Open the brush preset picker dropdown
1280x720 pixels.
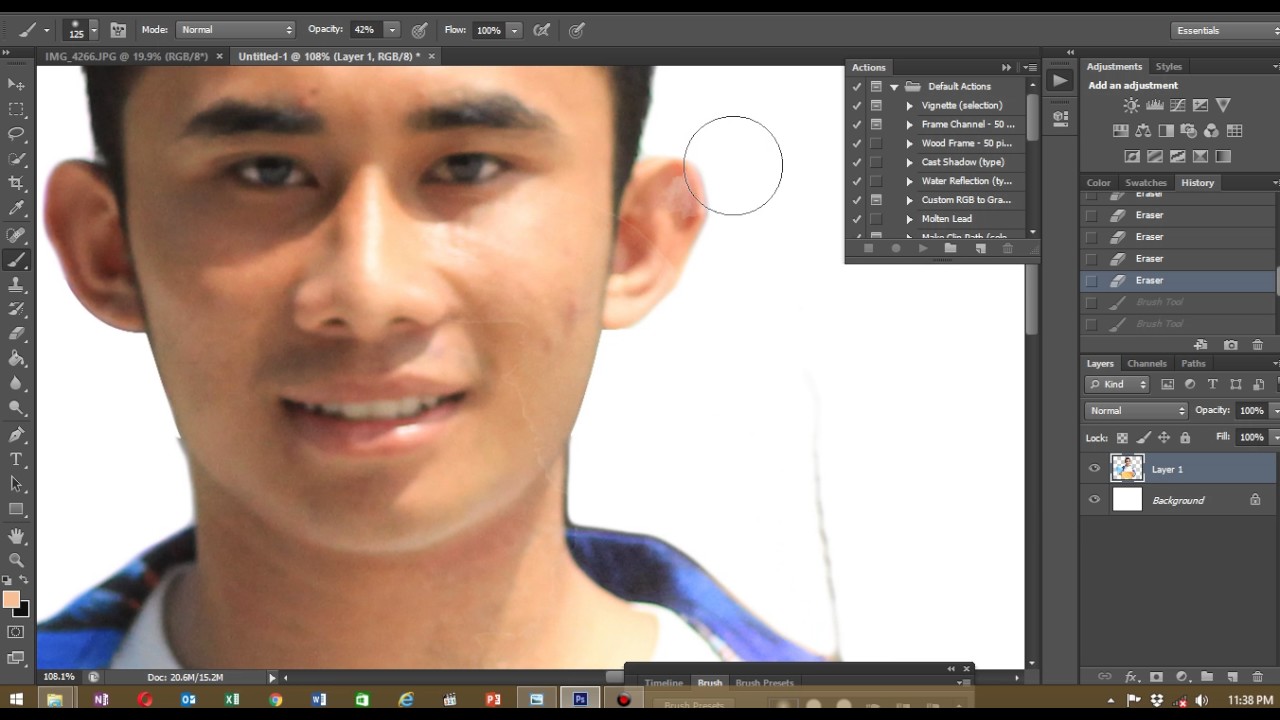pyautogui.click(x=94, y=30)
